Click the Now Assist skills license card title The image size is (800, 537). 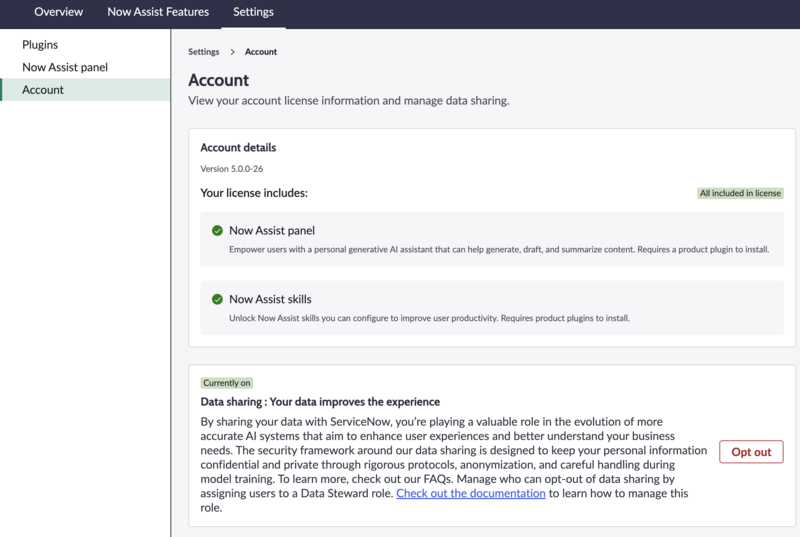[x=270, y=299]
